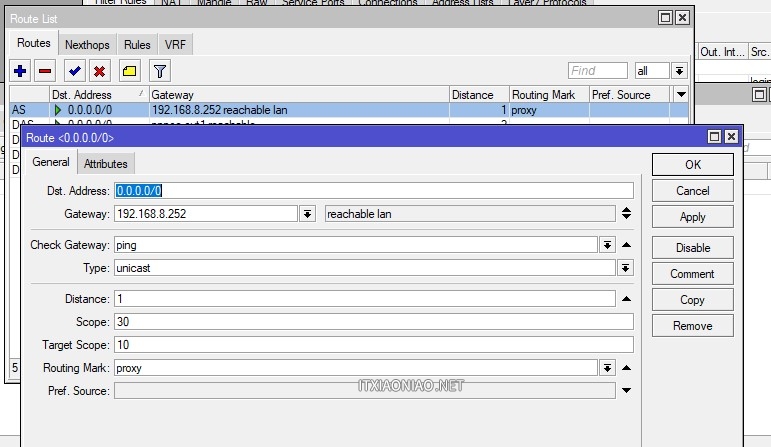Close the Route List window

point(682,18)
